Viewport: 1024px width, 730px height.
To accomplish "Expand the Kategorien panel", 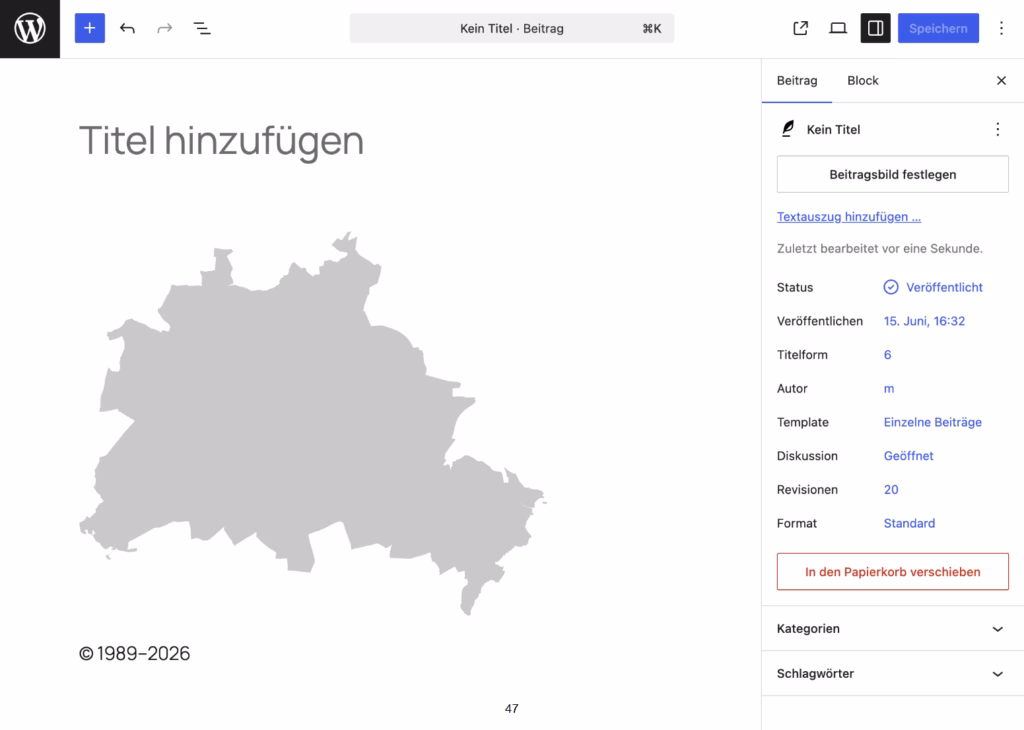I will (892, 629).
